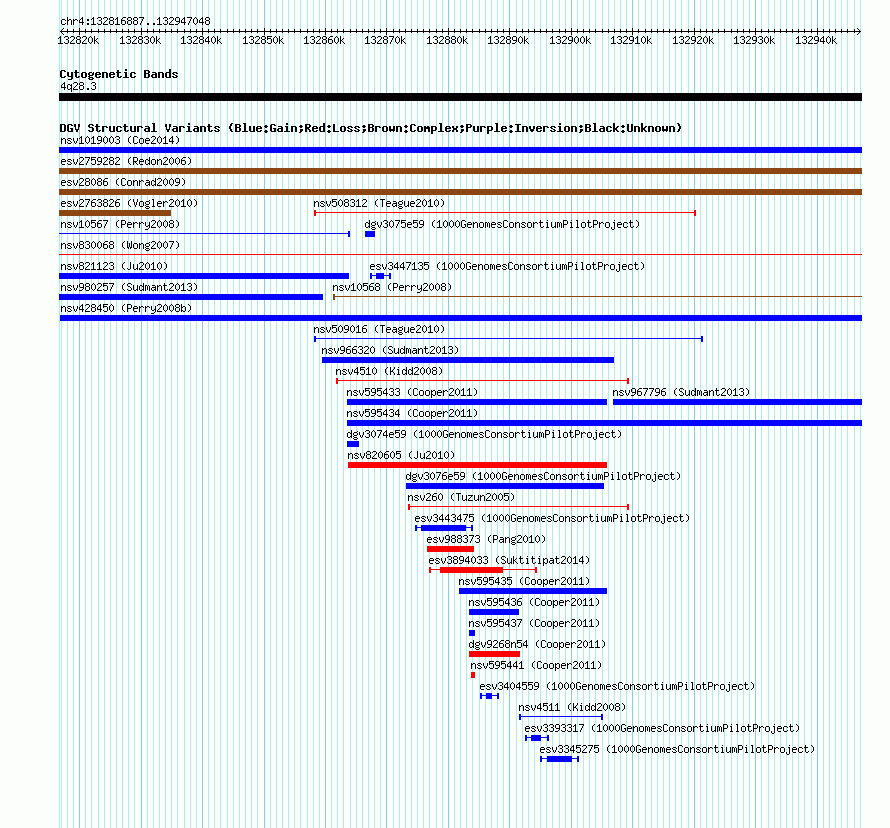This screenshot has height=828, width=890.
Task: Select the dgv3075e59 variant blue block
Action: tap(370, 234)
